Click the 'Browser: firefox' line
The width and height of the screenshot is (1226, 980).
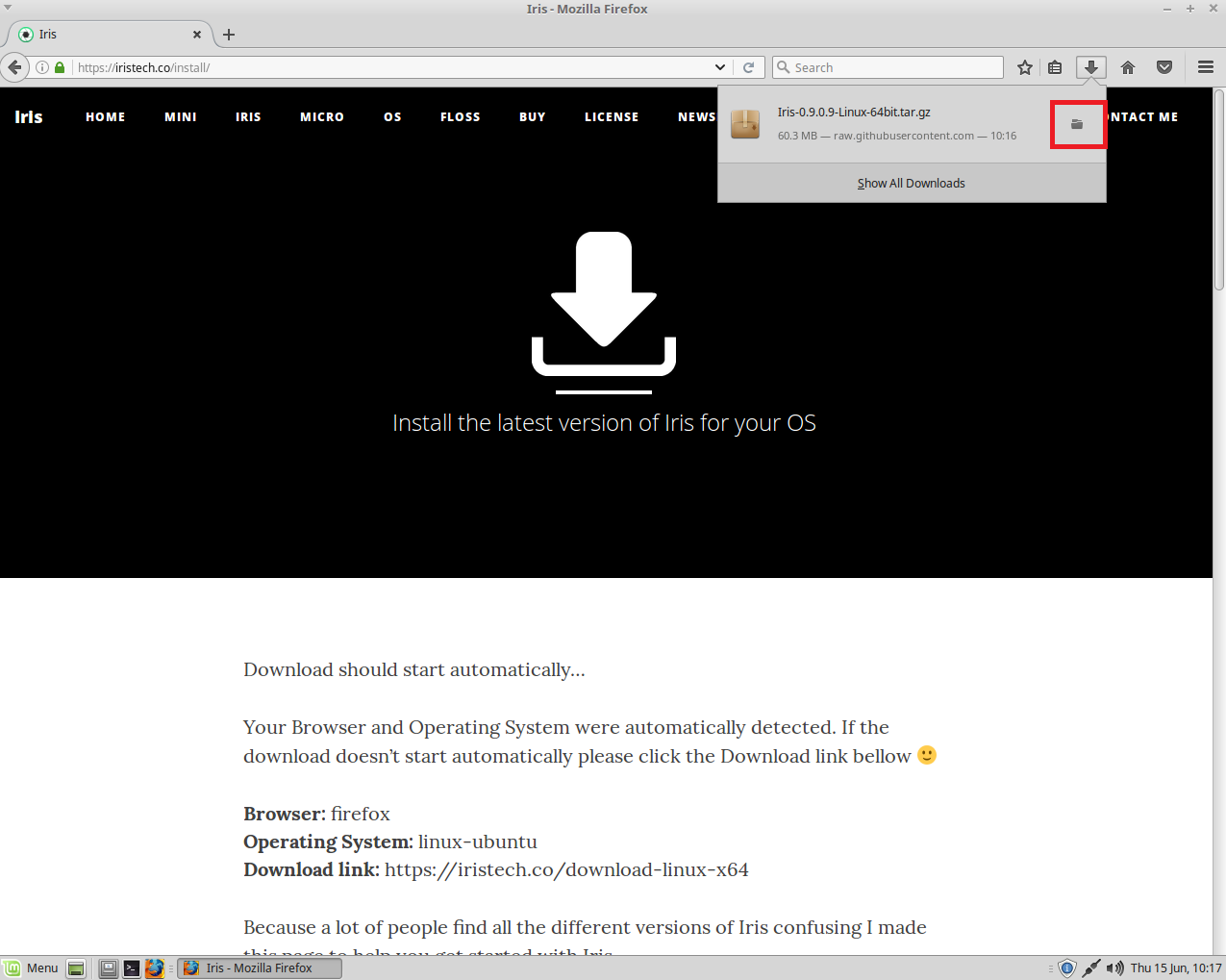(x=316, y=814)
